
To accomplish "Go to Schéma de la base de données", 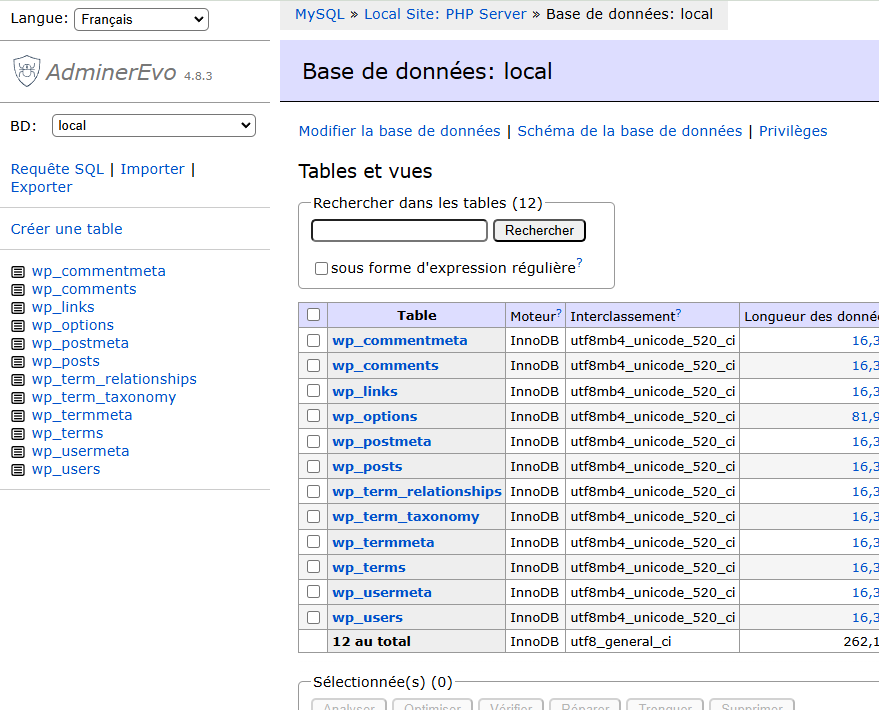I will (x=629, y=131).
